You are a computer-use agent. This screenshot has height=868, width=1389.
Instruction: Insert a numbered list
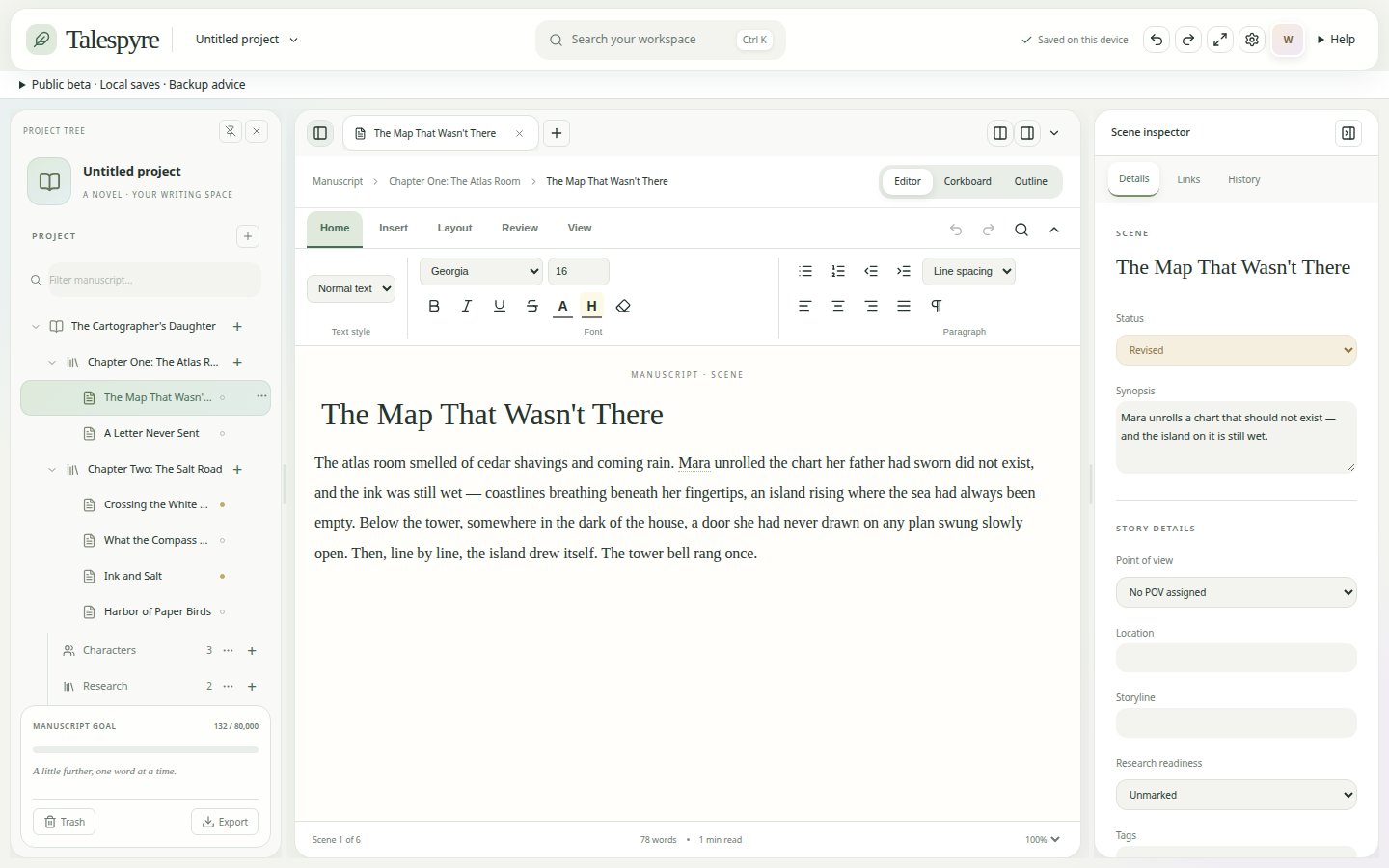pyautogui.click(x=838, y=271)
